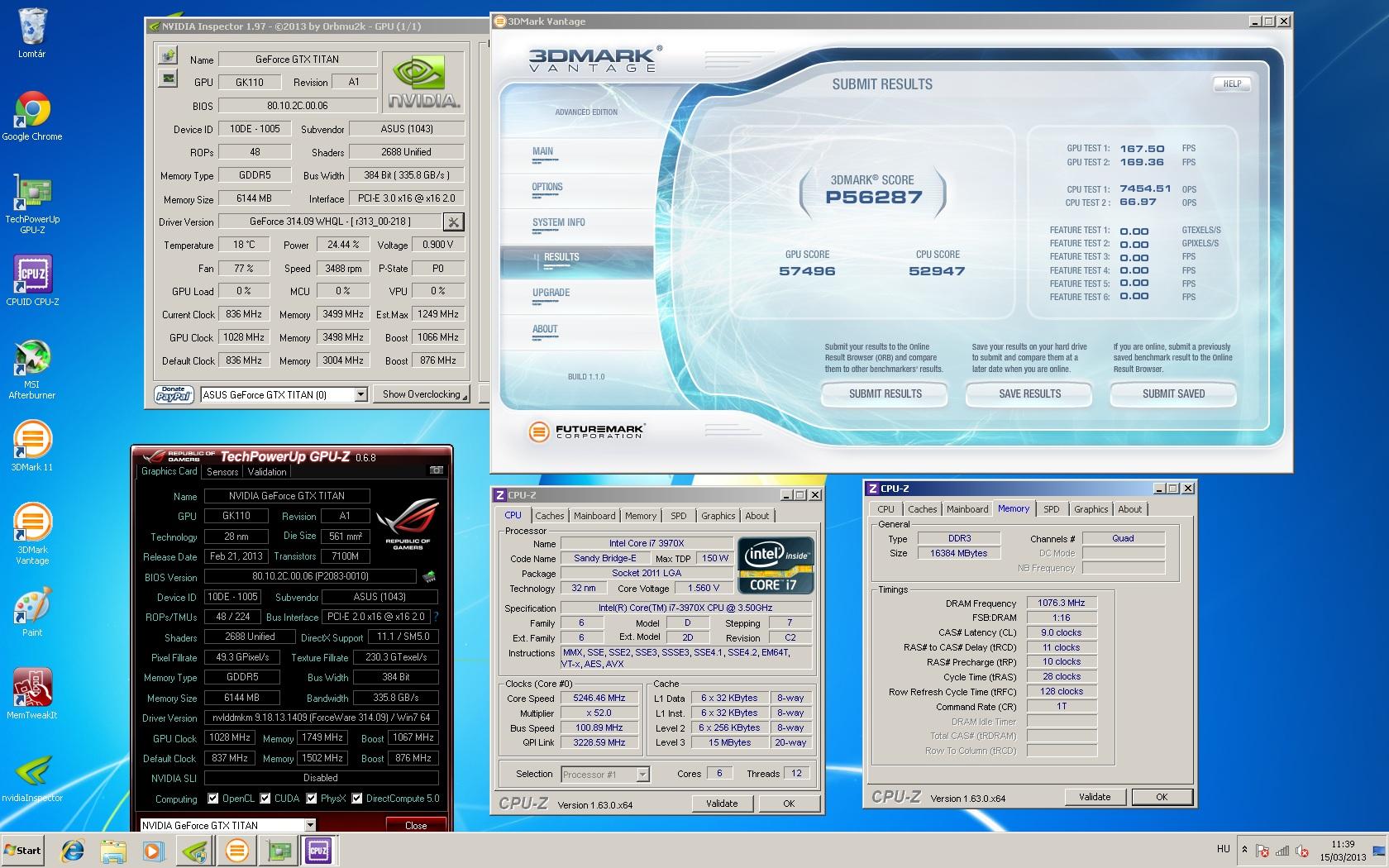Screen dimensions: 1389x868
Task: Open Windows Media Player from the taskbar
Action: [x=153, y=850]
